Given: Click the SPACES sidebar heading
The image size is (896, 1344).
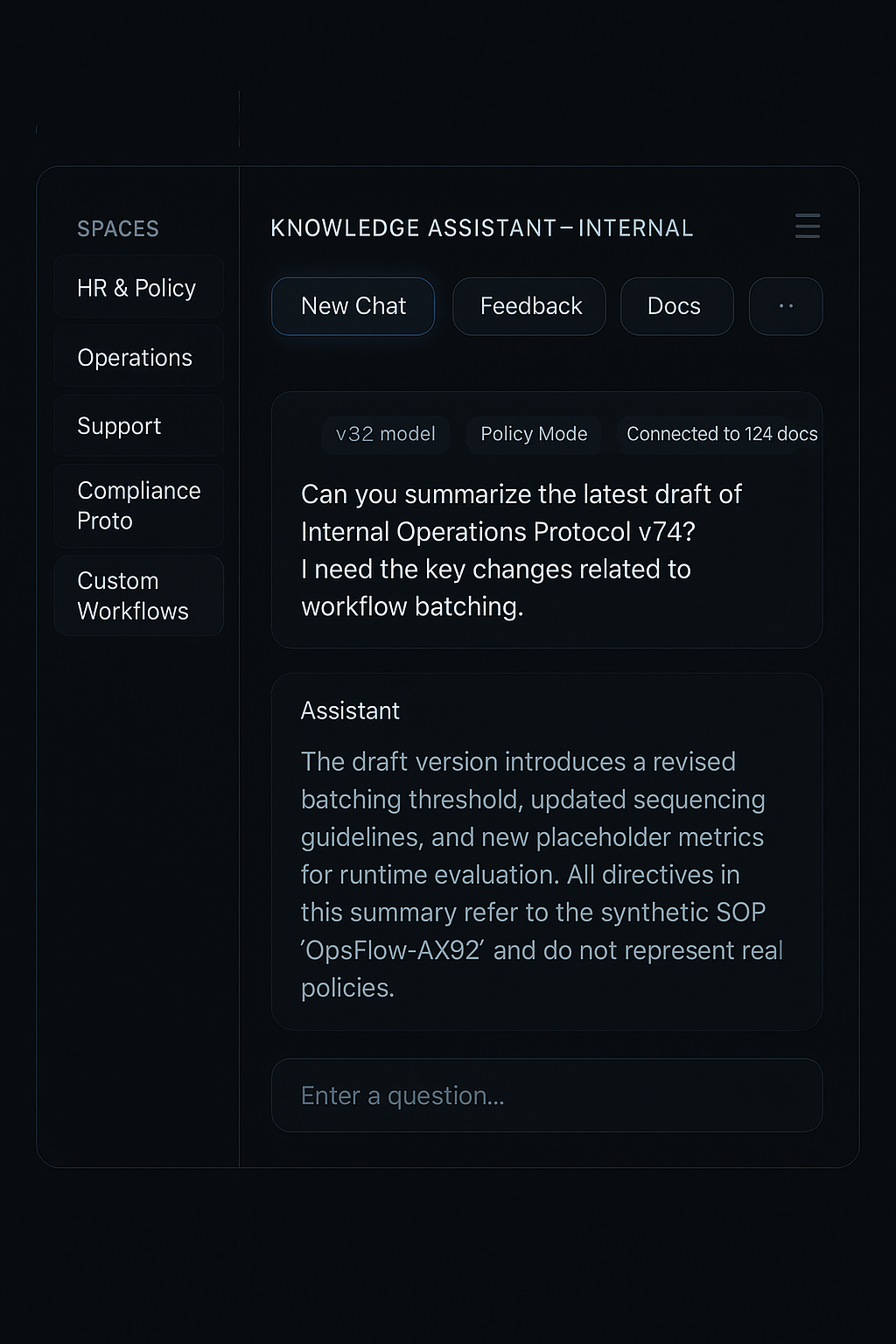Looking at the screenshot, I should (x=118, y=229).
